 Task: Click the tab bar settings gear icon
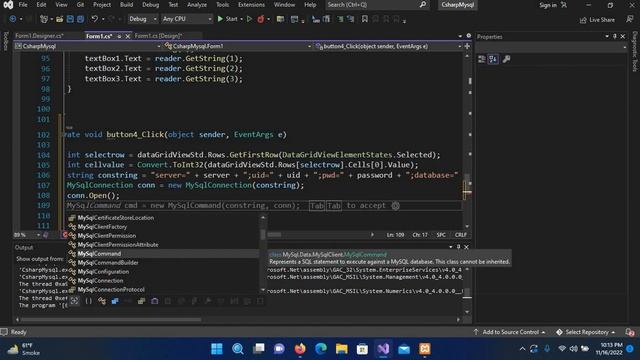(x=469, y=36)
